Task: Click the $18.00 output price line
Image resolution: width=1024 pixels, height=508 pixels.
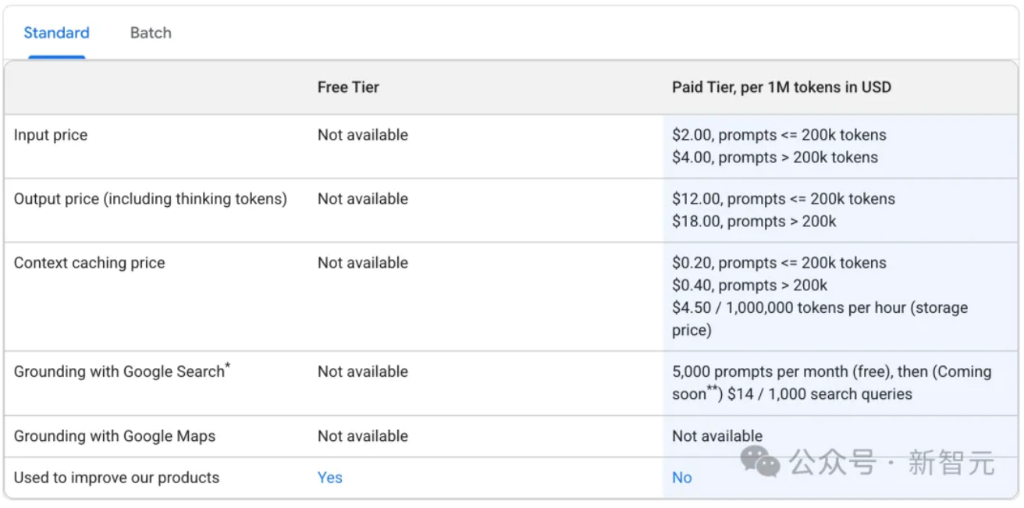Action: [754, 221]
